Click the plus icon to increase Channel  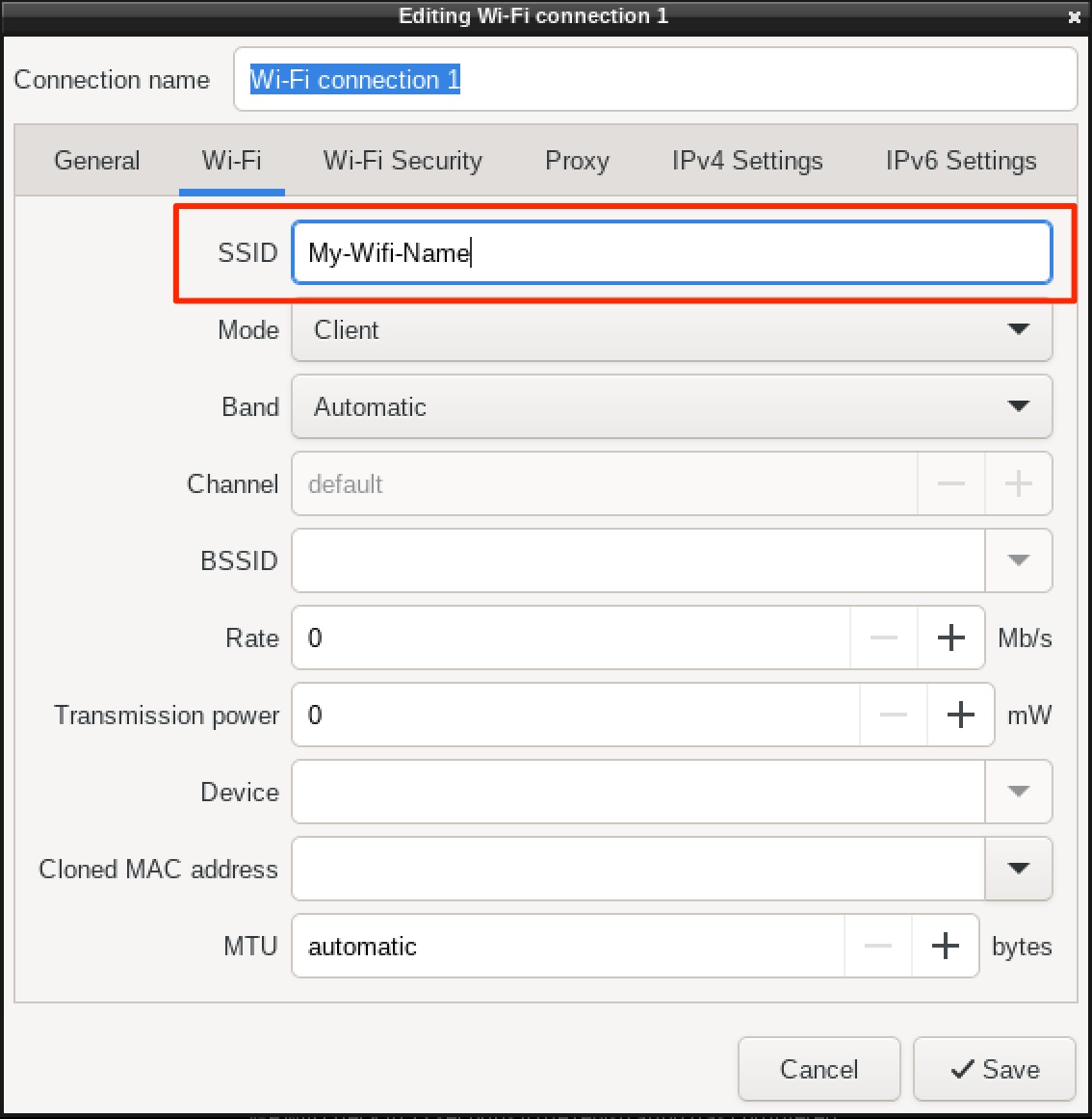point(1018,483)
